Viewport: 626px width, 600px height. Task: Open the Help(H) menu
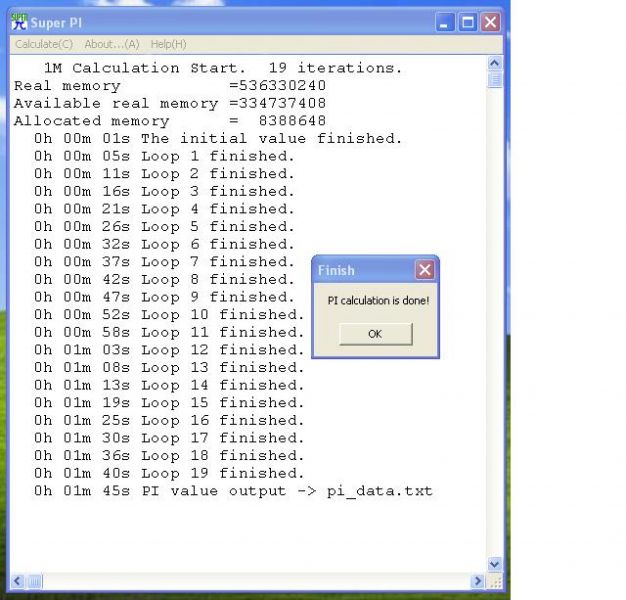click(168, 44)
